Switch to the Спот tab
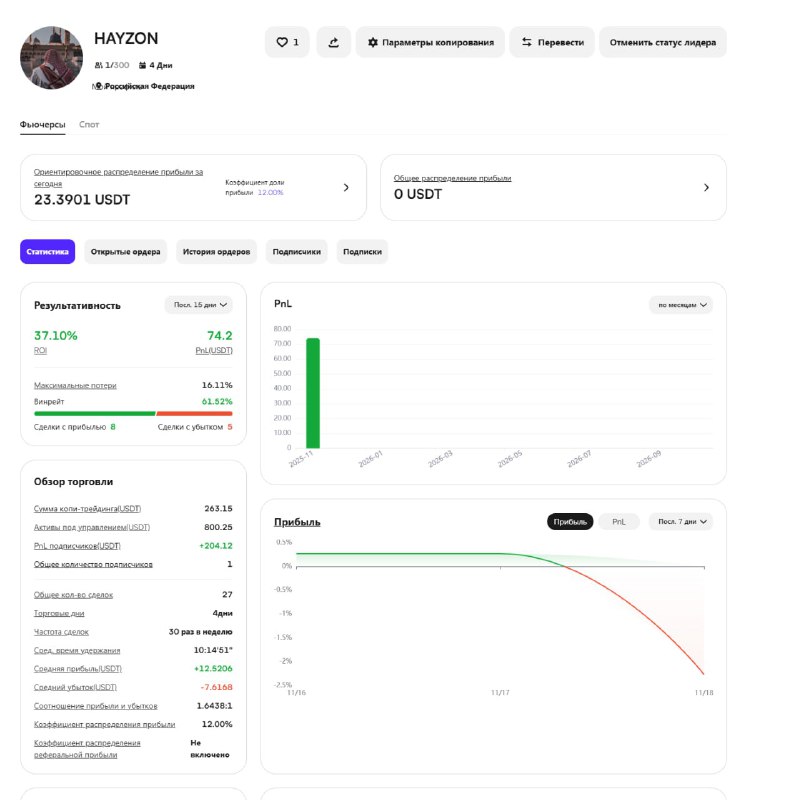 point(89,125)
